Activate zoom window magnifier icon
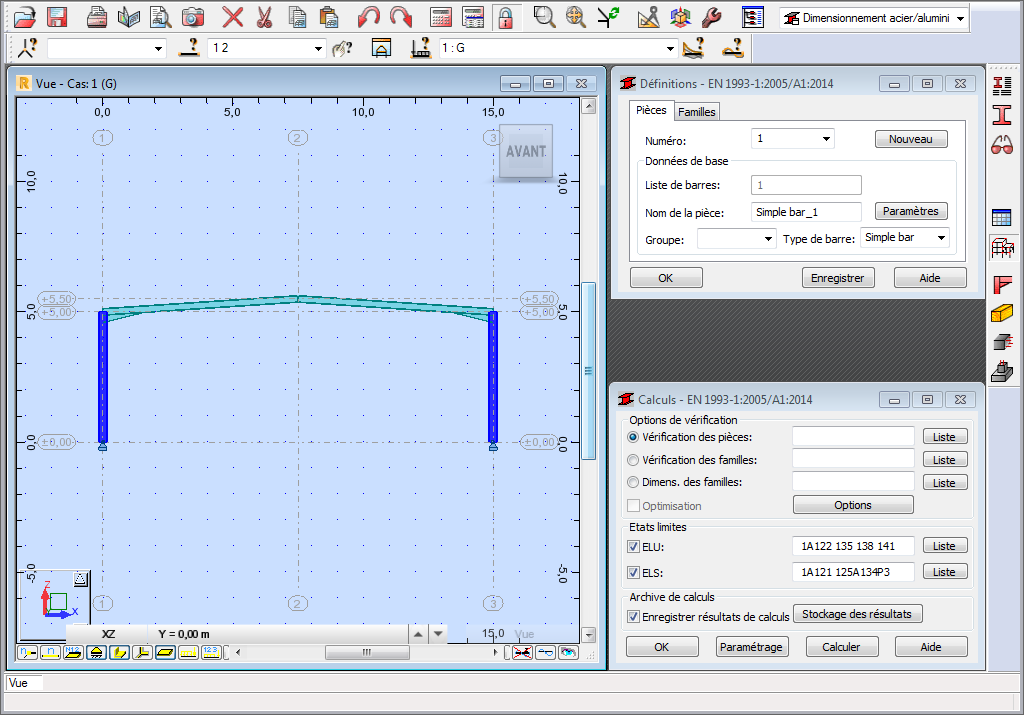The height and width of the screenshot is (715, 1024). 544,18
